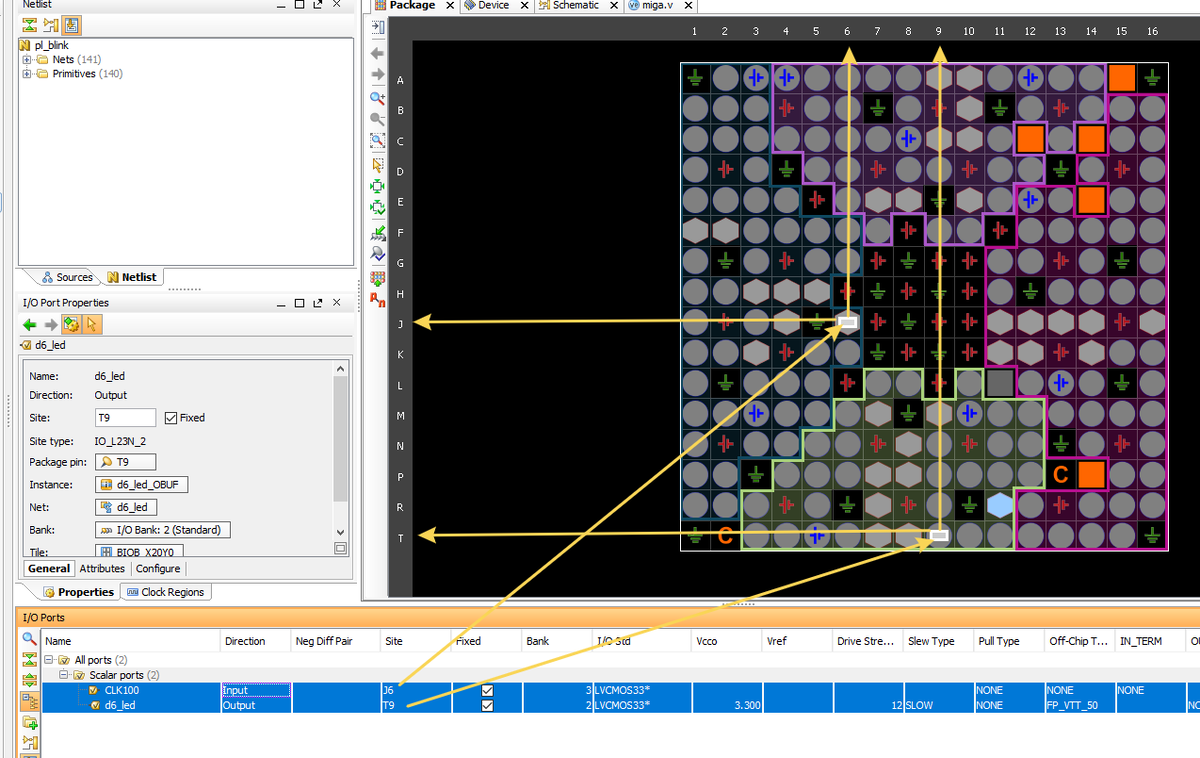Click Next View arrow in Package toolbar
The width and height of the screenshot is (1200, 758).
tap(378, 75)
